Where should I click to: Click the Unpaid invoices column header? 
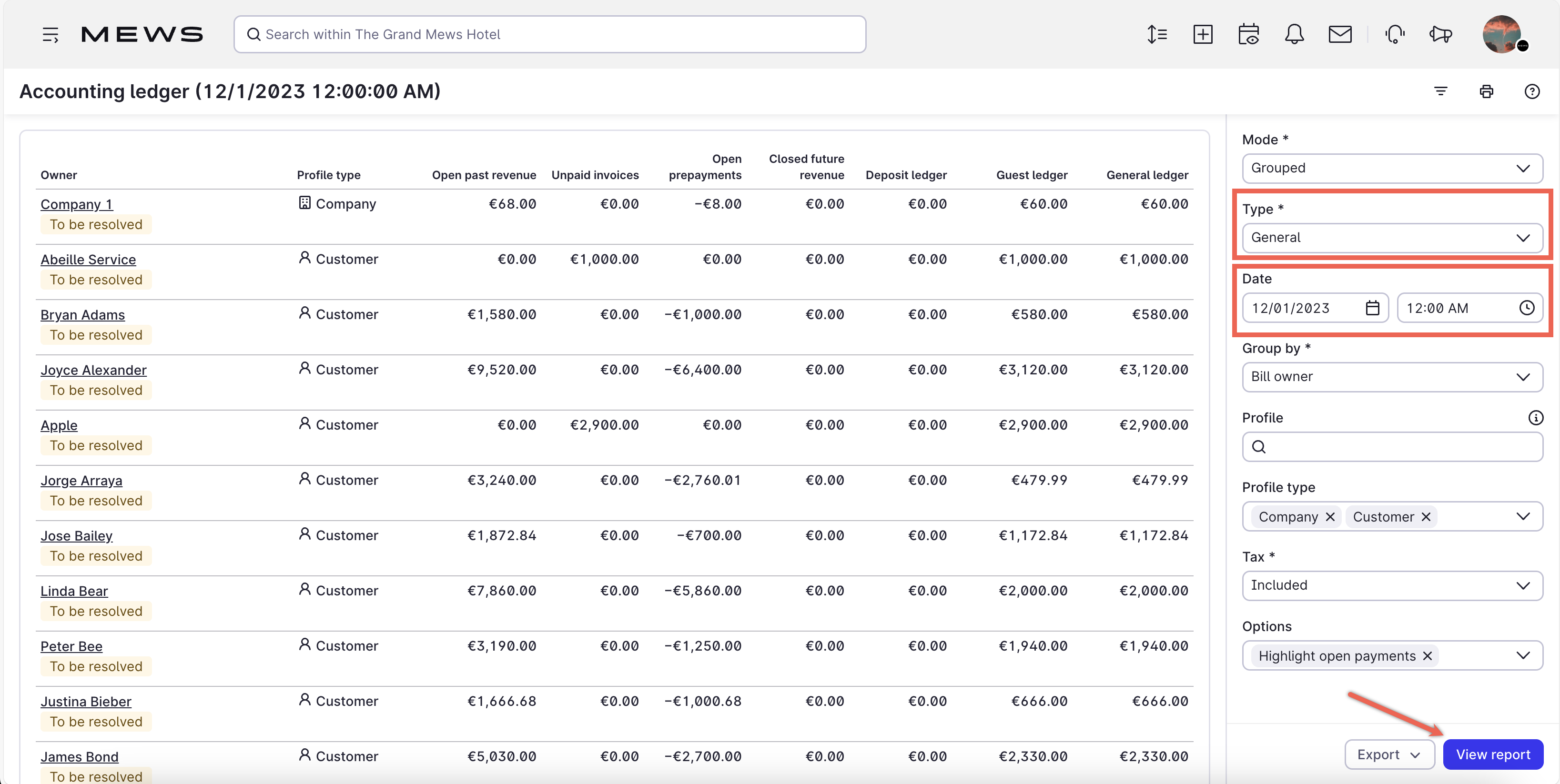(x=595, y=175)
